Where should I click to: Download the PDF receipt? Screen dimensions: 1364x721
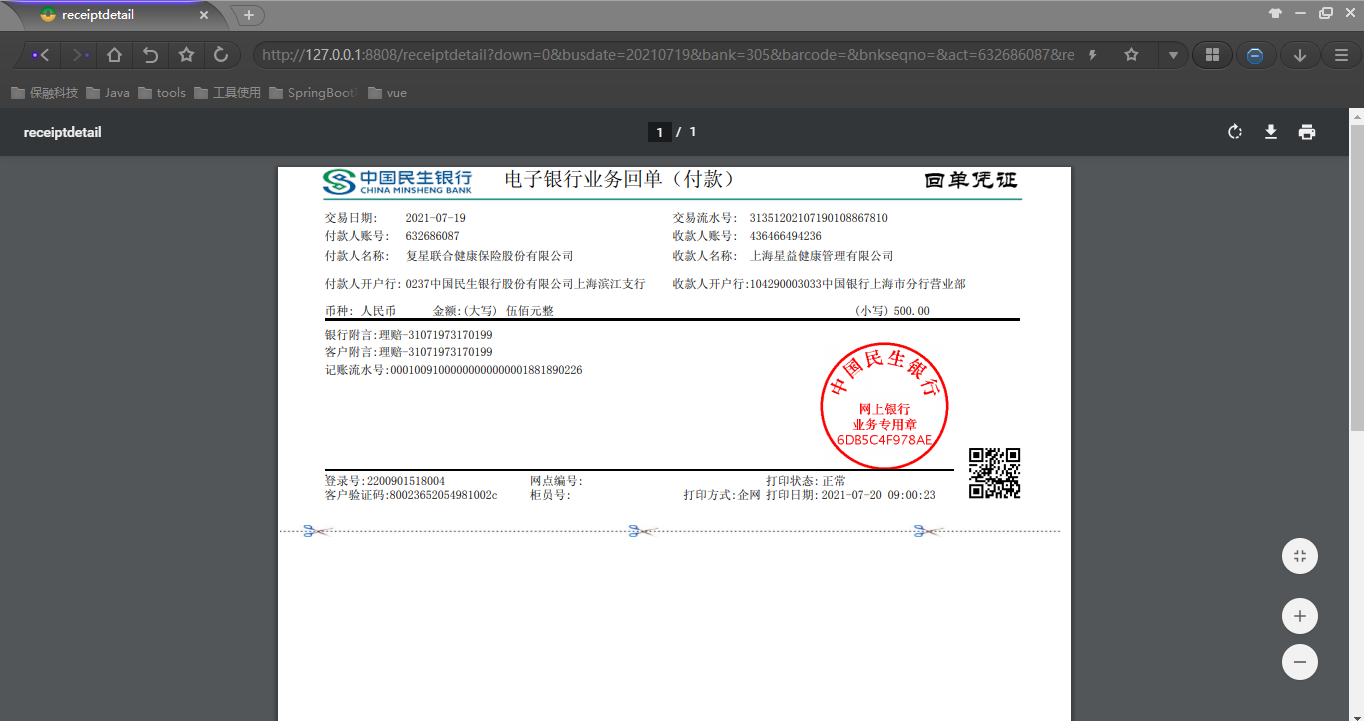1271,132
